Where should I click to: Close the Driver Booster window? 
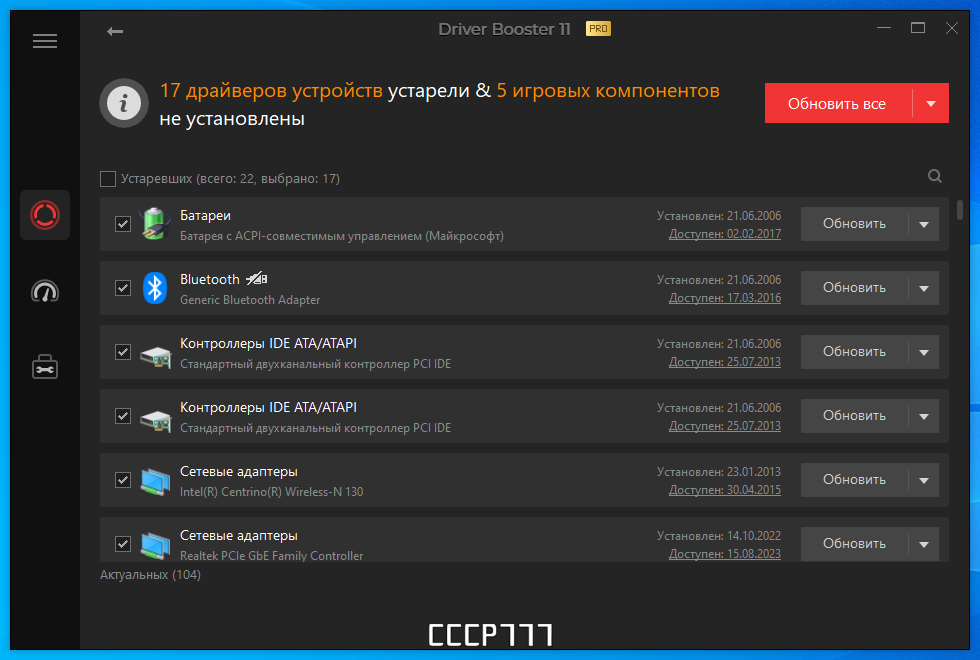coord(952,28)
